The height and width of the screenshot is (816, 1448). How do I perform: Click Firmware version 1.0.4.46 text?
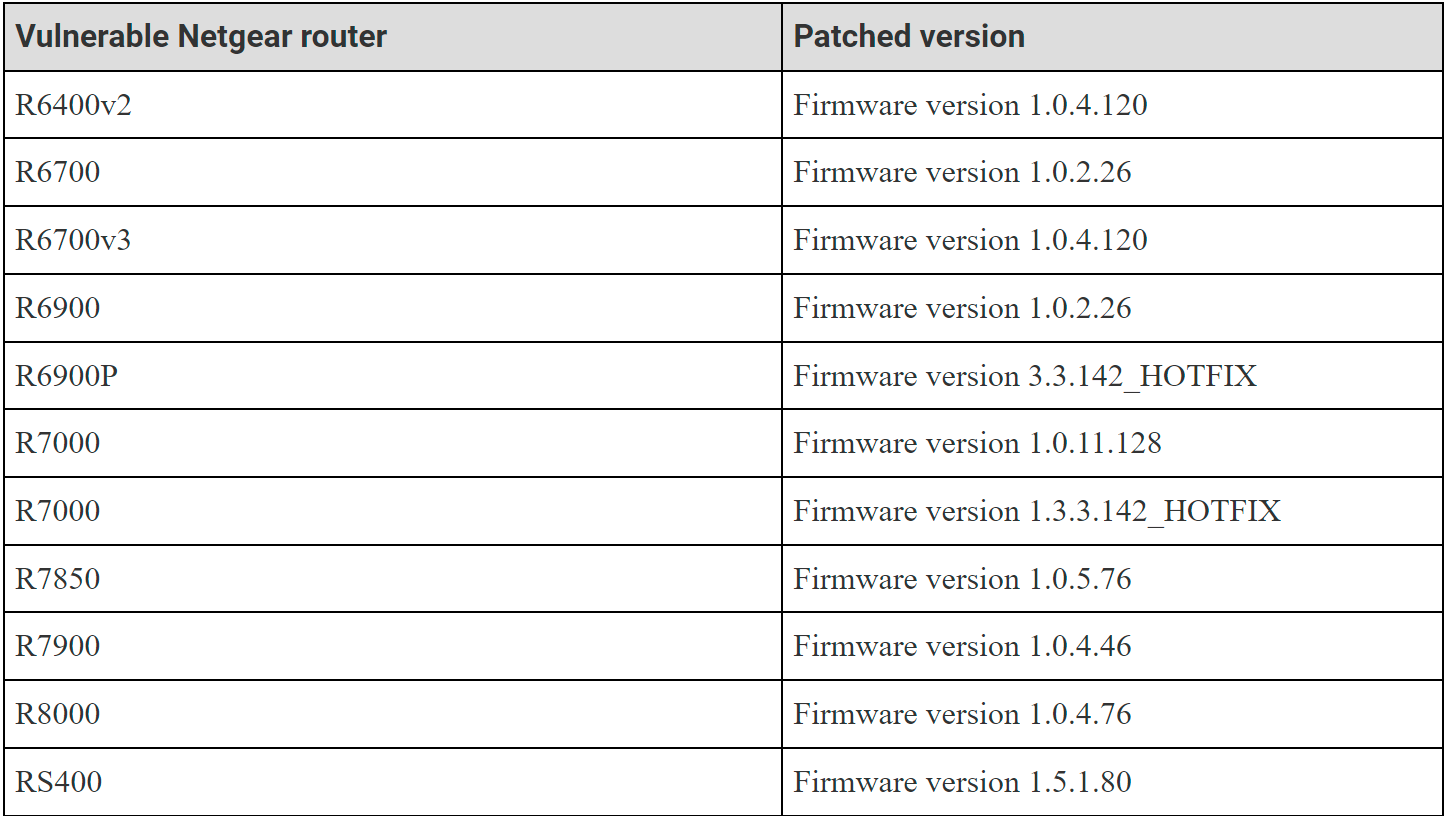(962, 646)
